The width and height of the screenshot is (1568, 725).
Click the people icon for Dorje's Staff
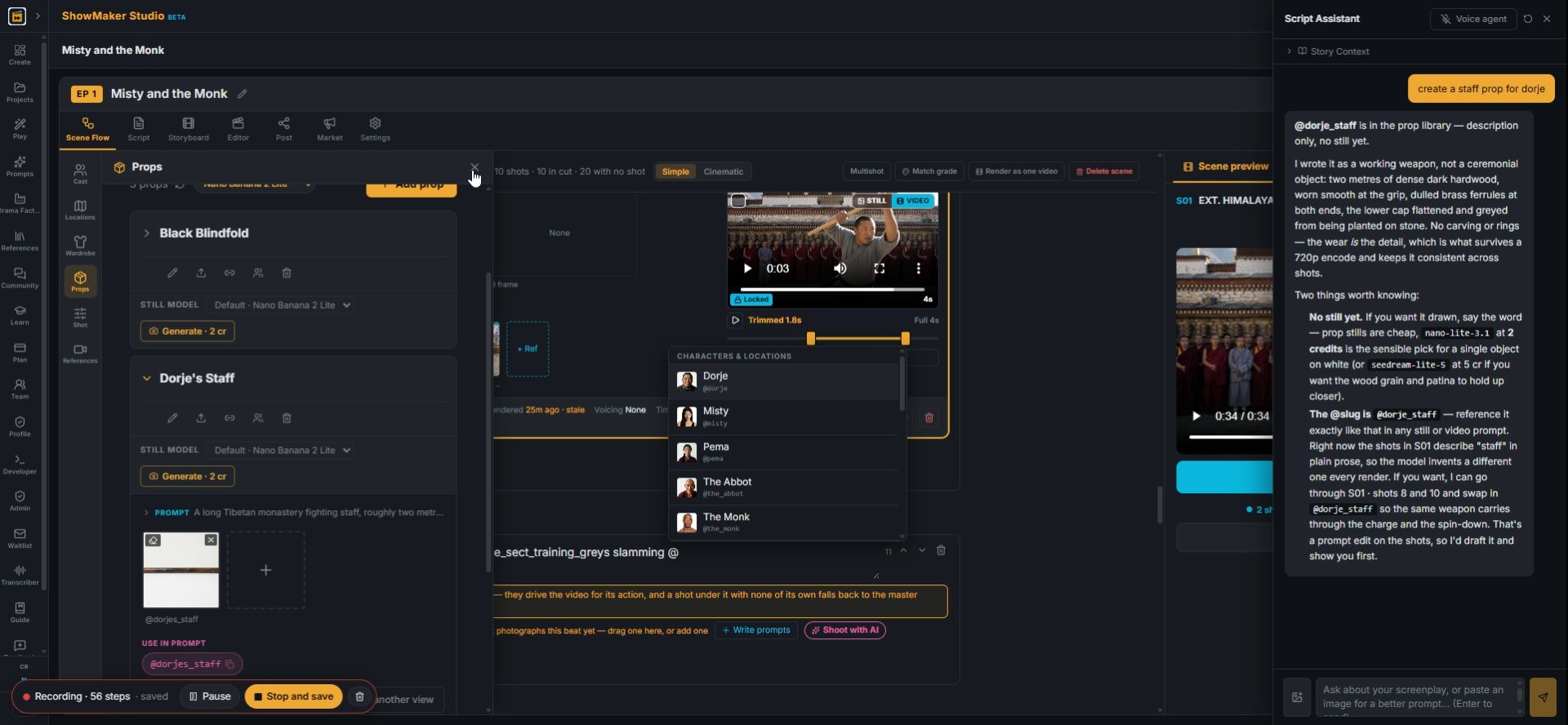[x=258, y=418]
